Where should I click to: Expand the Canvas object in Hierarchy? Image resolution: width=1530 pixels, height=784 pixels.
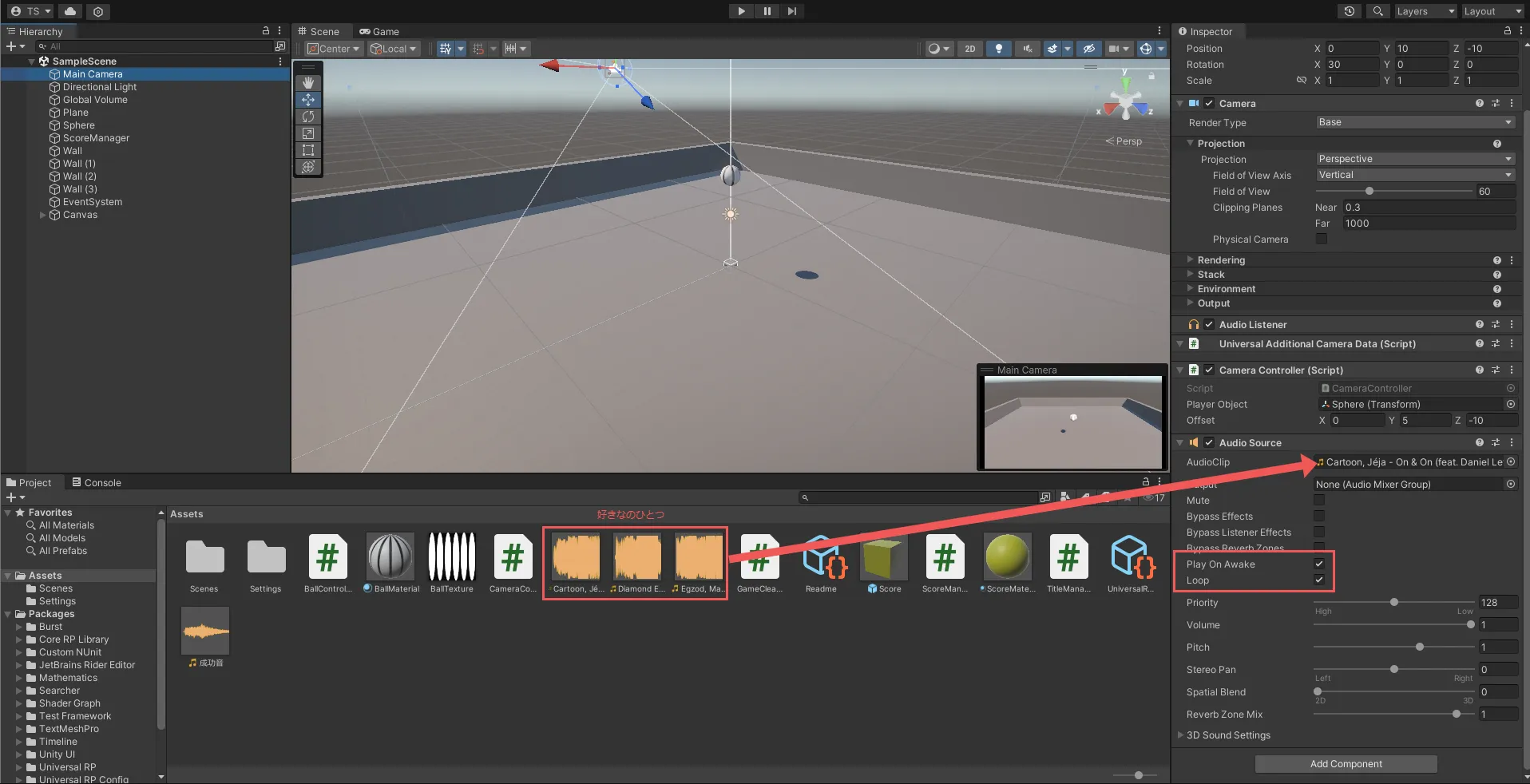[x=43, y=215]
